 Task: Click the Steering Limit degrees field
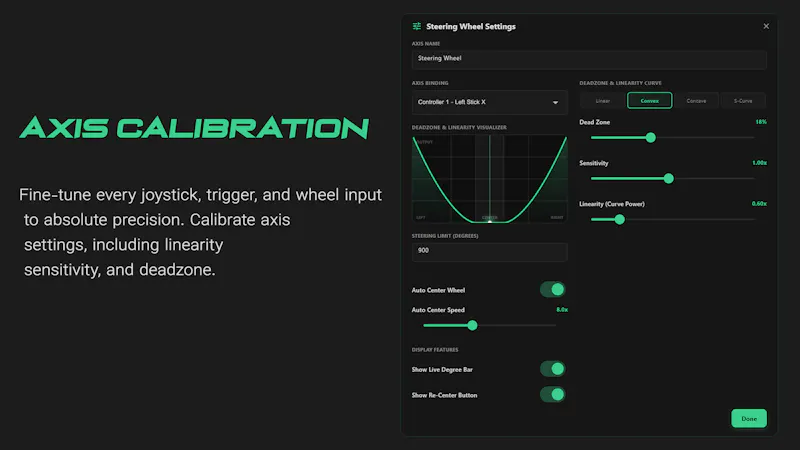(489, 251)
